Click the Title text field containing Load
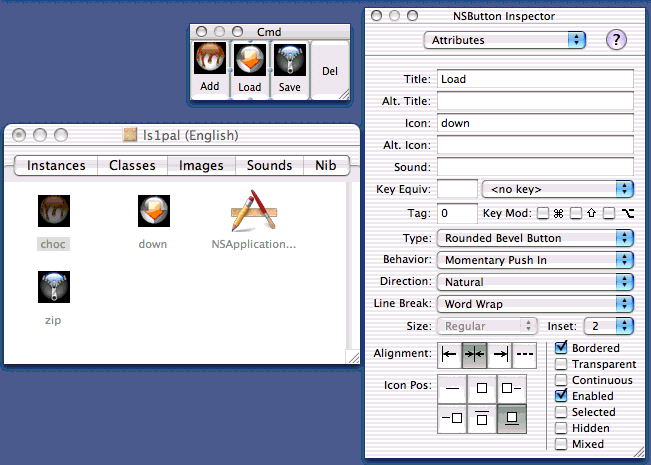651x465 pixels. [535, 79]
